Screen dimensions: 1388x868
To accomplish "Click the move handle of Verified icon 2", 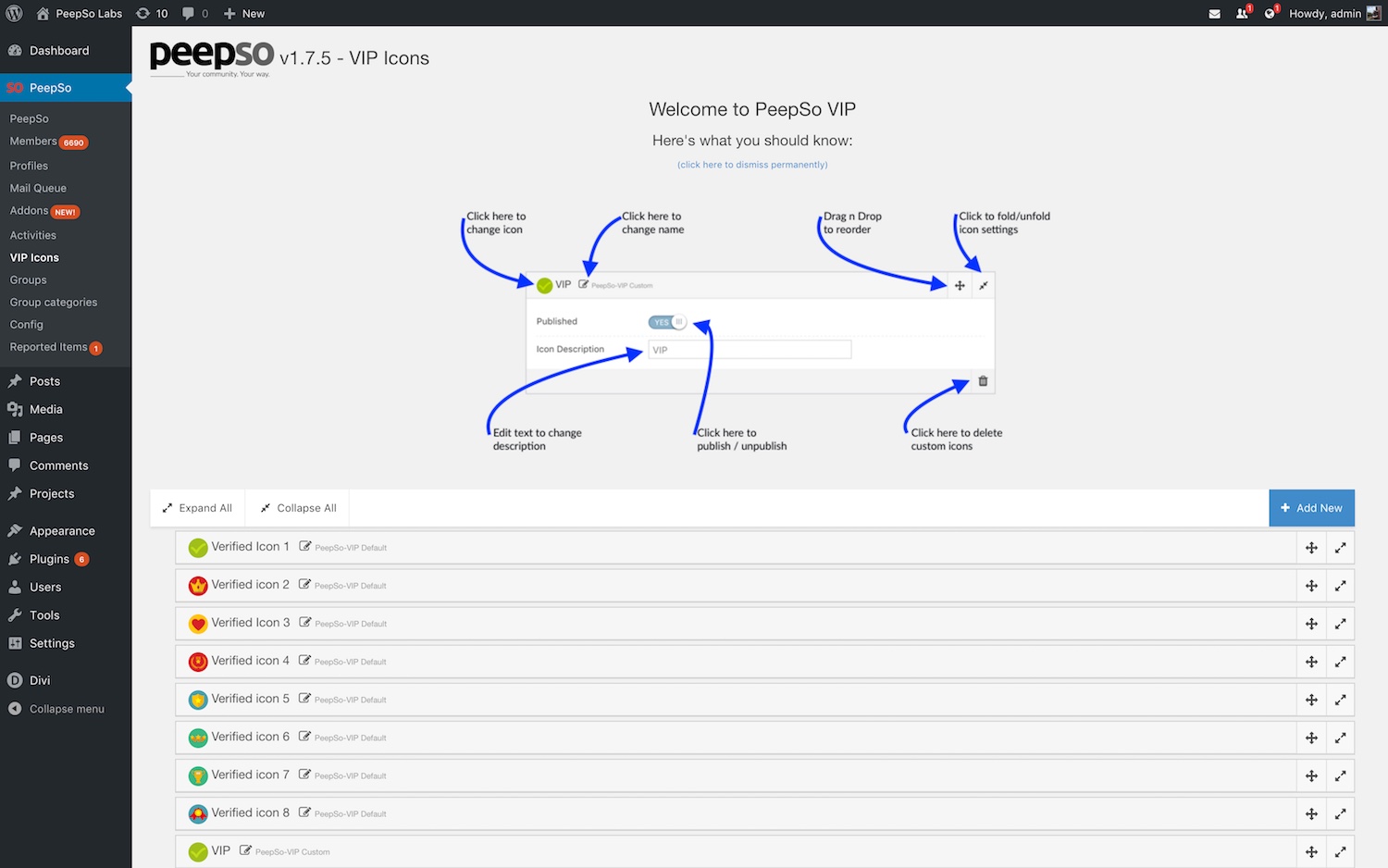I will [1311, 586].
